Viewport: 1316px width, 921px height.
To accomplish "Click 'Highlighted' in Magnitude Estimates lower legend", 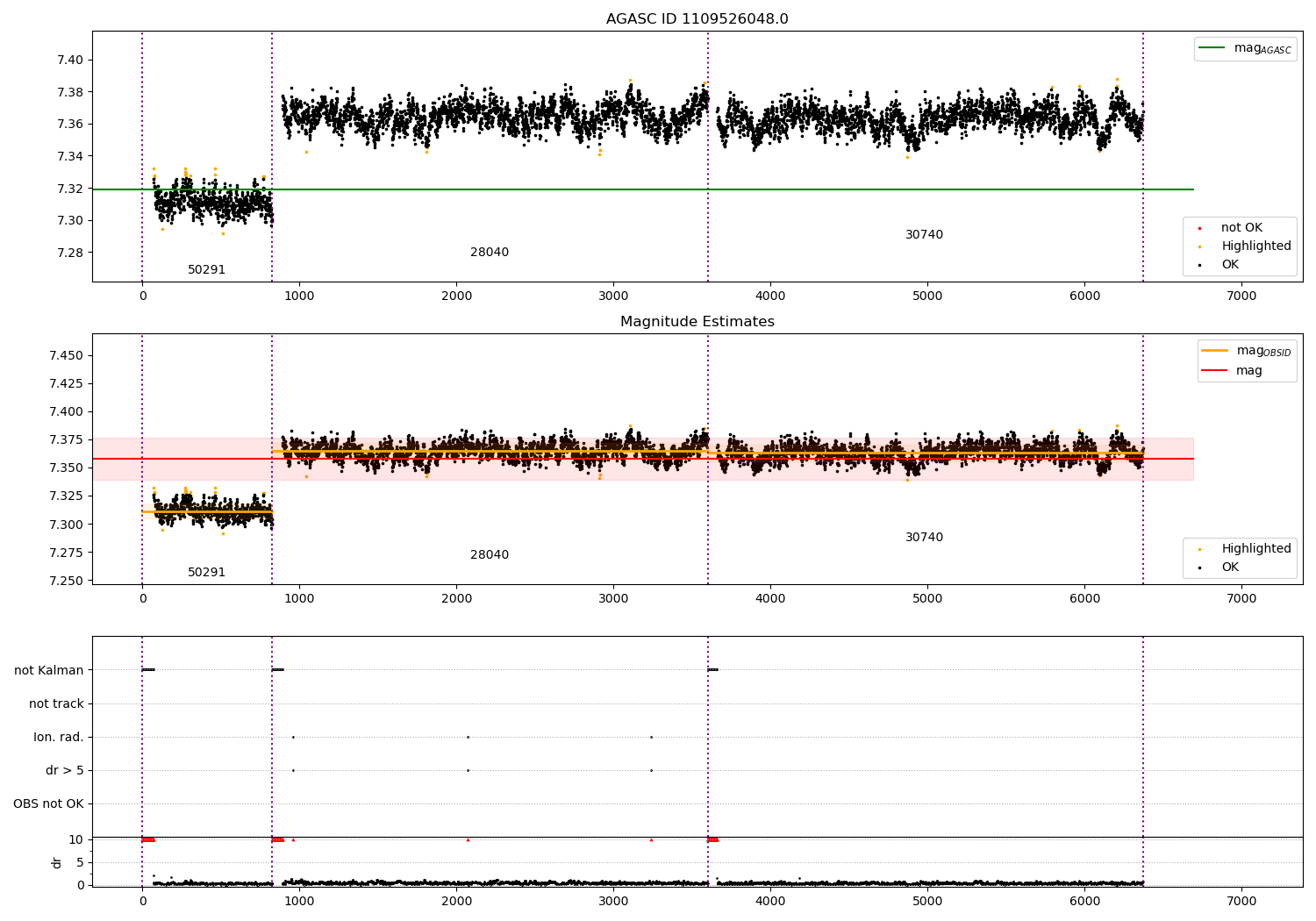I will pos(1256,549).
